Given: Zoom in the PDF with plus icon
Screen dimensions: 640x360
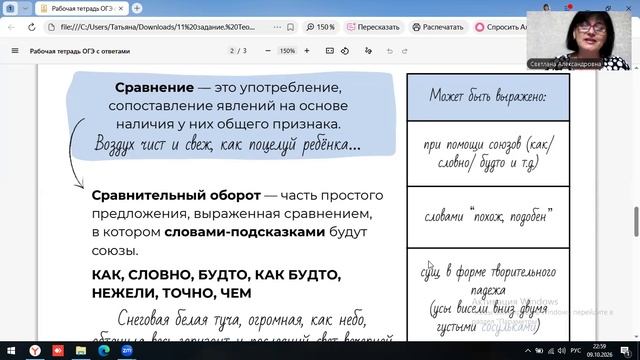Looking at the screenshot, I should 307,51.
